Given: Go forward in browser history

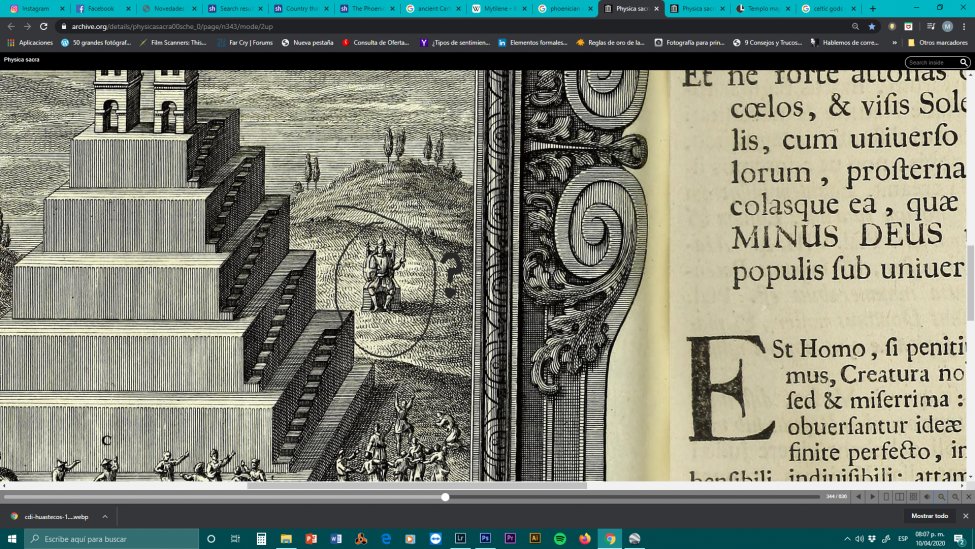Looking at the screenshot, I should (x=27, y=27).
